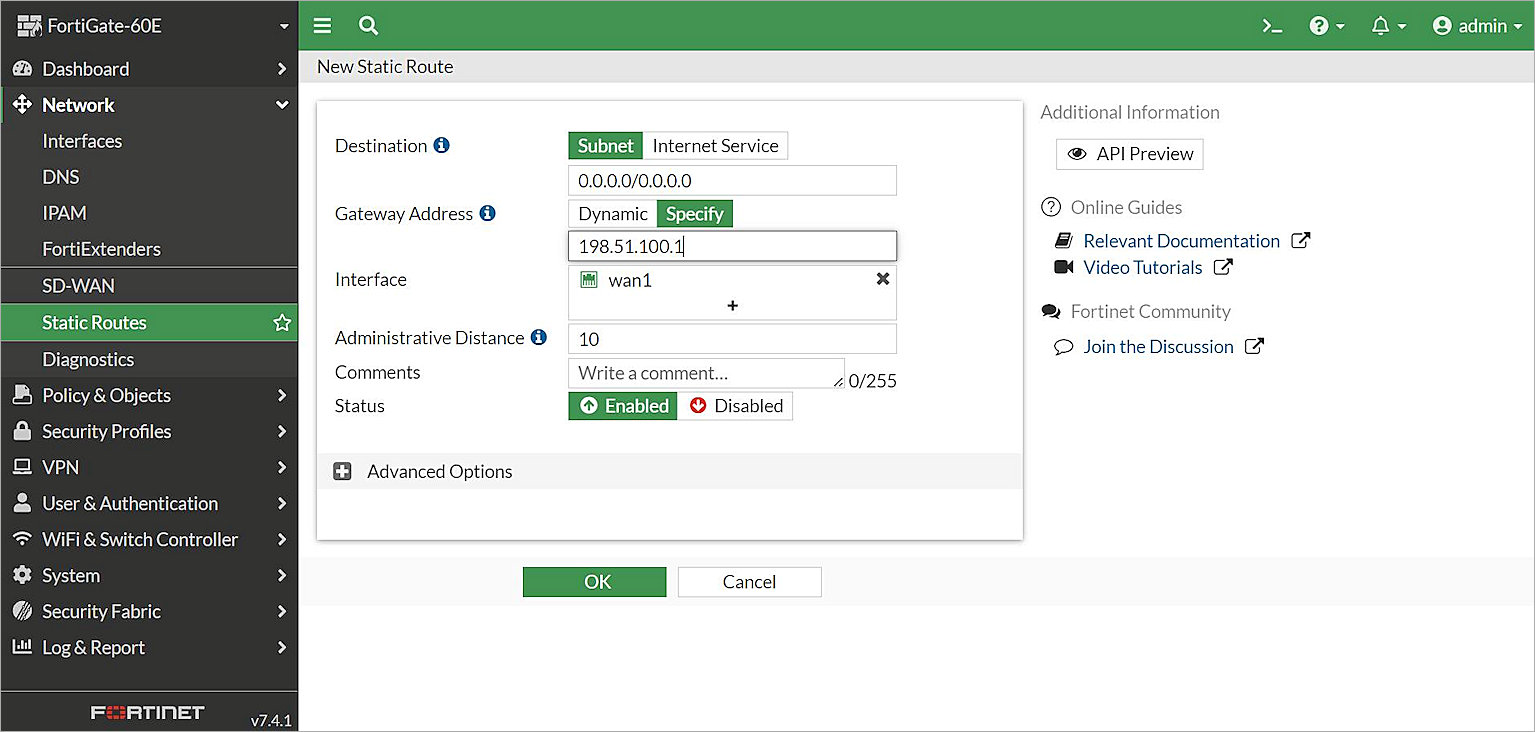Screen dimensions: 1535x732
Task: Open Interfaces in Network menu
Action: tap(82, 141)
